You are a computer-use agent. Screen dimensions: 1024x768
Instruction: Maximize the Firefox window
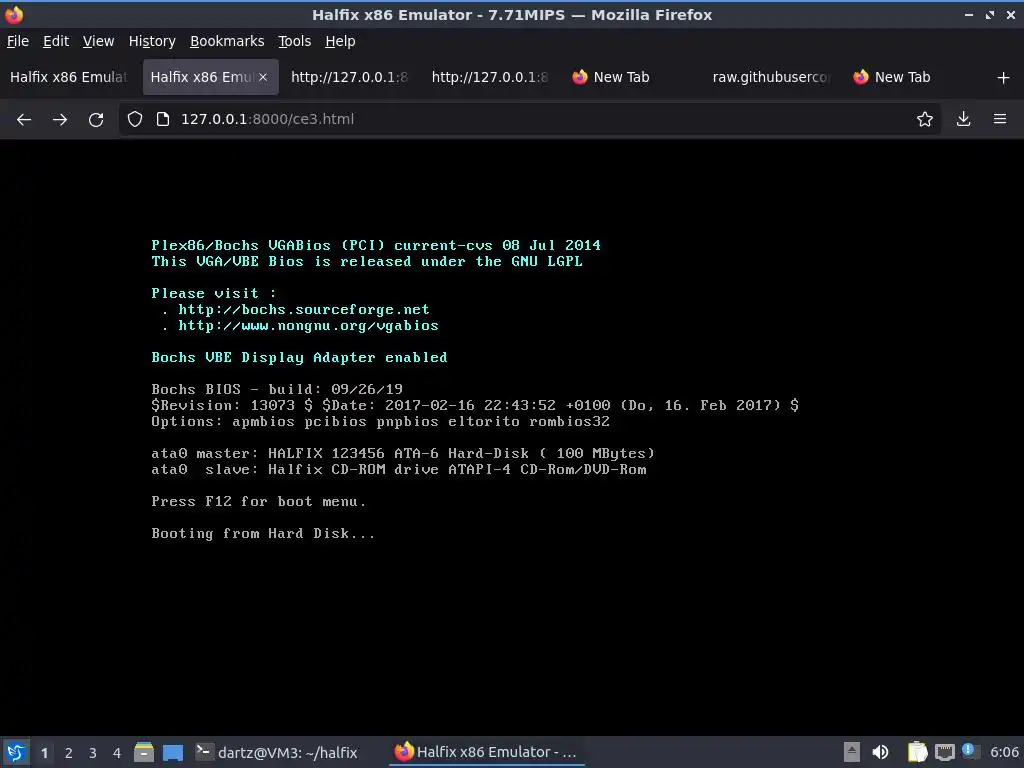click(990, 14)
